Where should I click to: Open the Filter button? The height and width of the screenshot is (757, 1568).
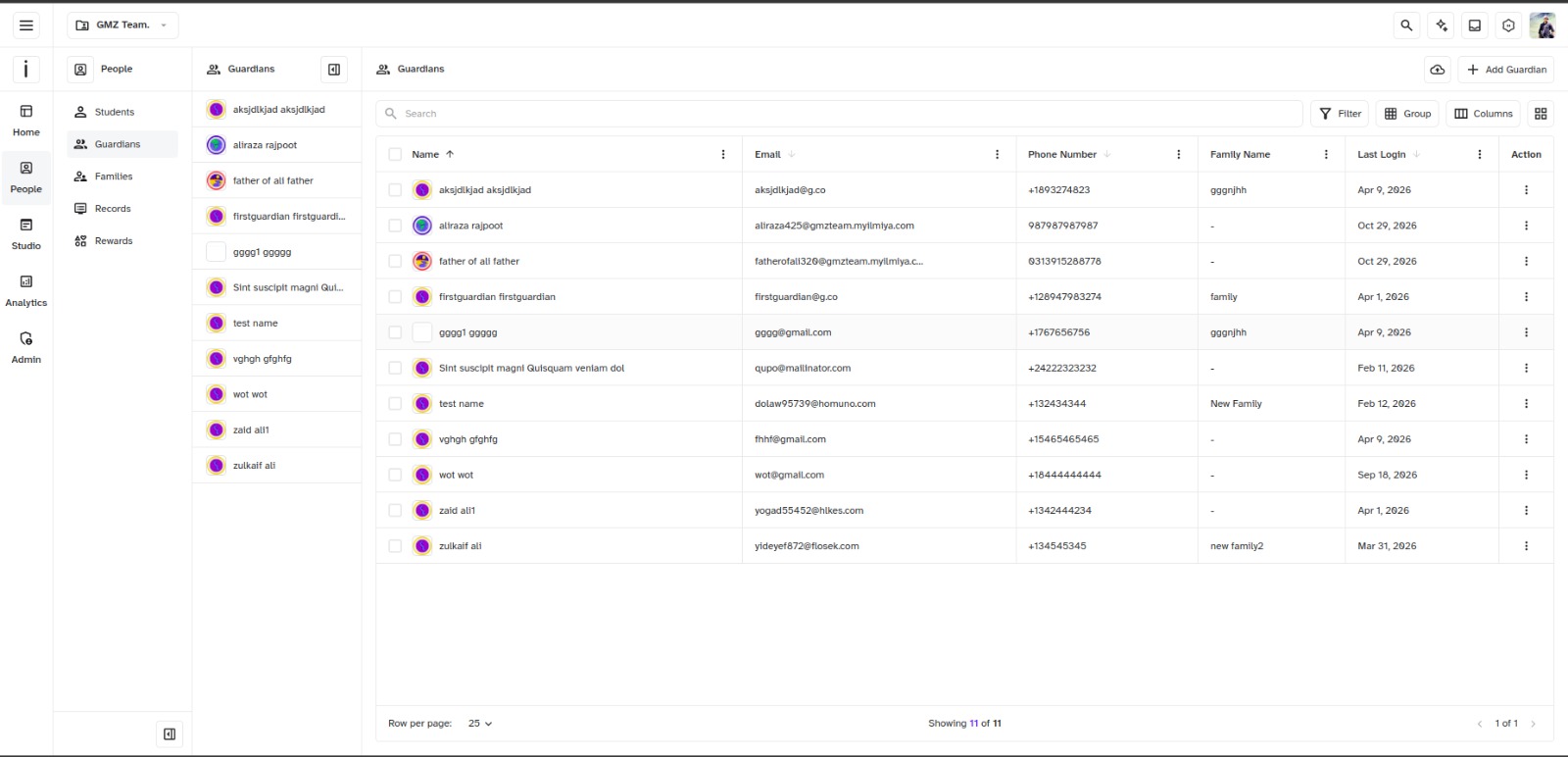point(1341,114)
